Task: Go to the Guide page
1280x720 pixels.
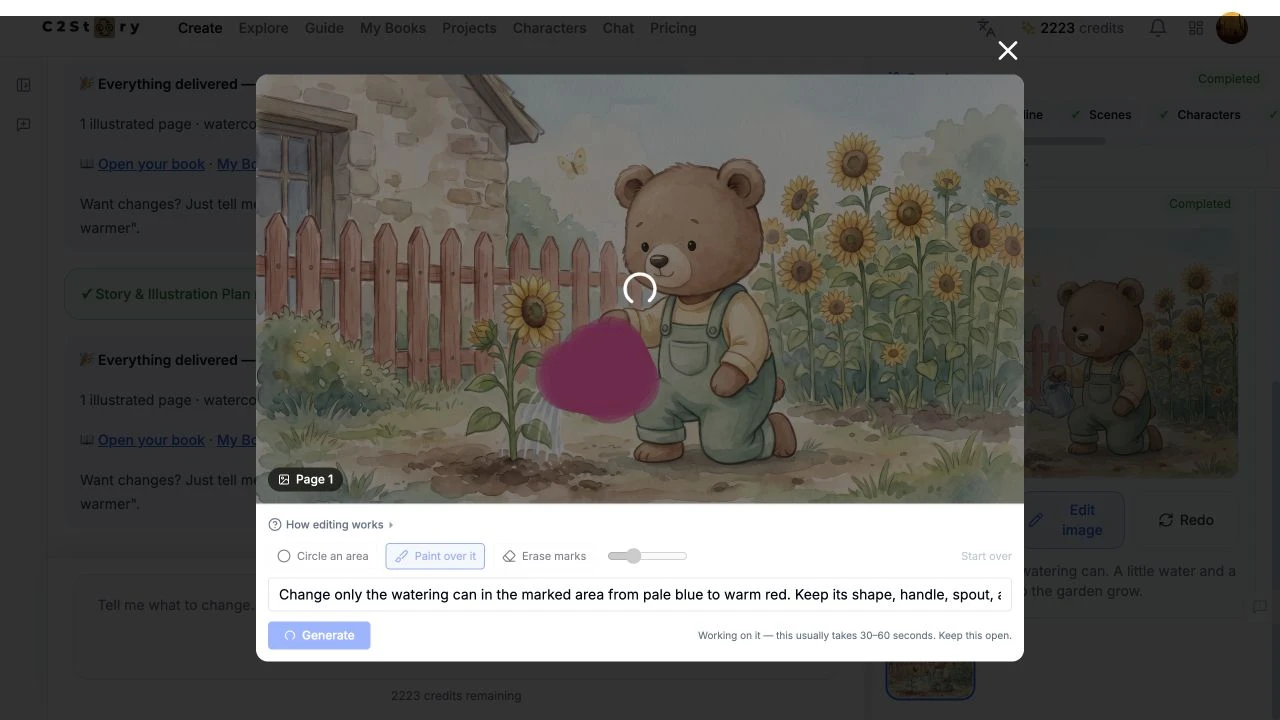Action: click(324, 28)
